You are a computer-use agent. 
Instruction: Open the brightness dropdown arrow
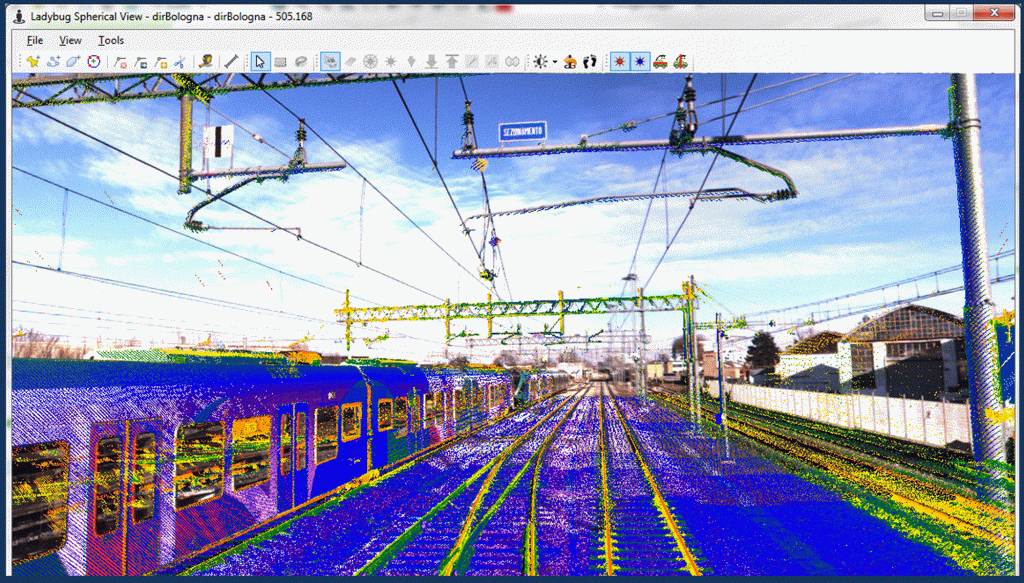[554, 63]
